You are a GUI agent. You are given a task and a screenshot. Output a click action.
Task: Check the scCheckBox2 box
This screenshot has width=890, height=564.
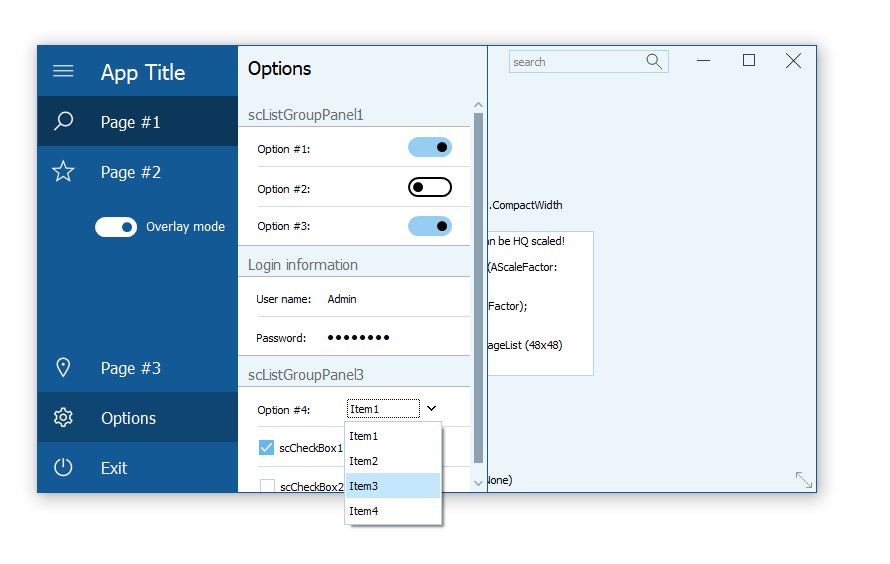(267, 486)
